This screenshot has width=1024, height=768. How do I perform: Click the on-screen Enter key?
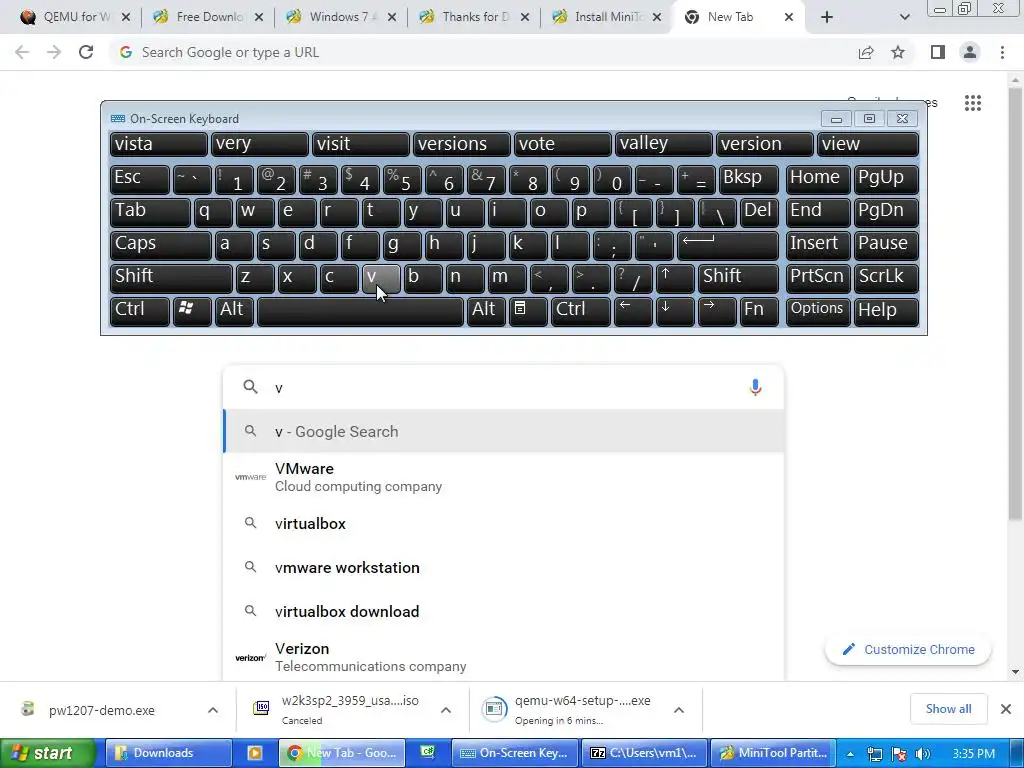click(728, 244)
